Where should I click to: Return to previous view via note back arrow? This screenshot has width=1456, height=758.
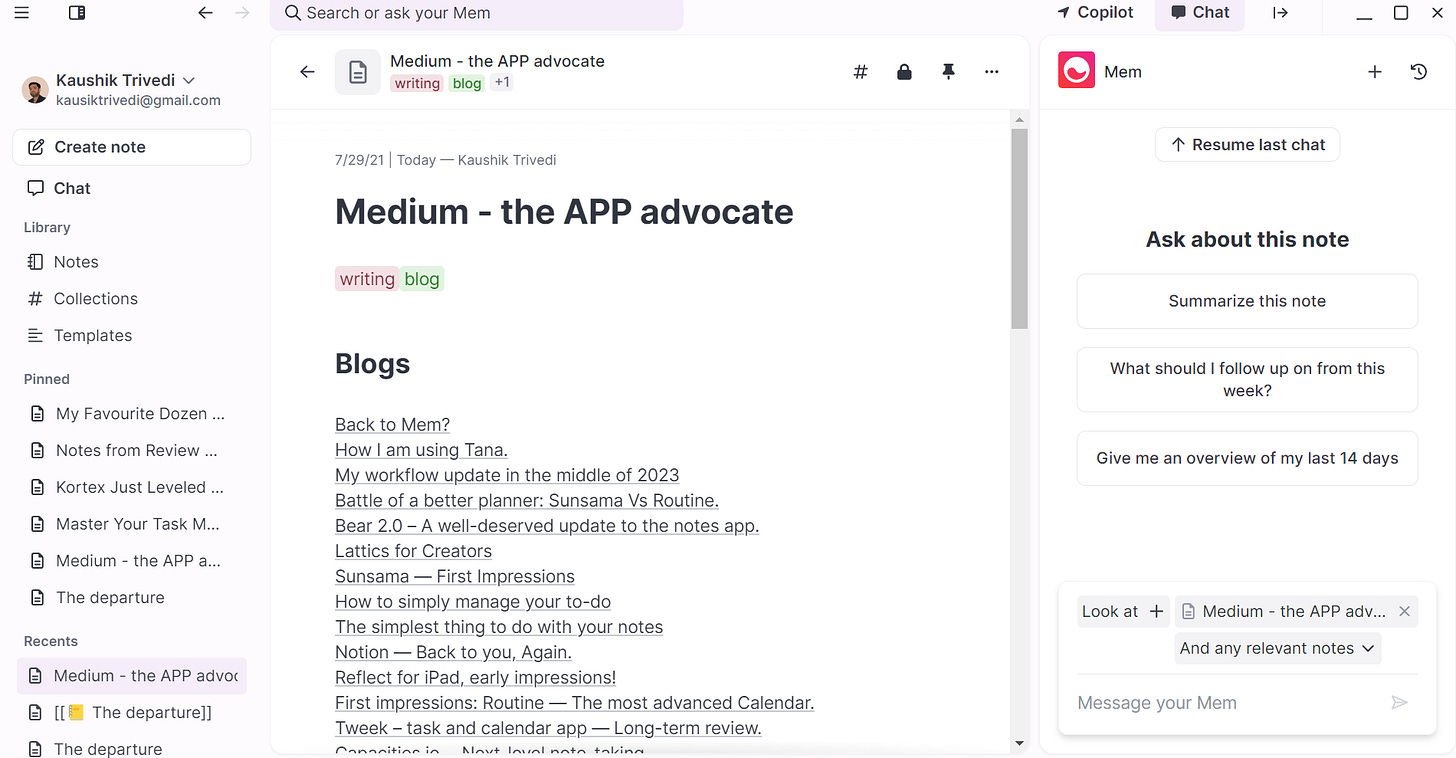[x=307, y=72]
